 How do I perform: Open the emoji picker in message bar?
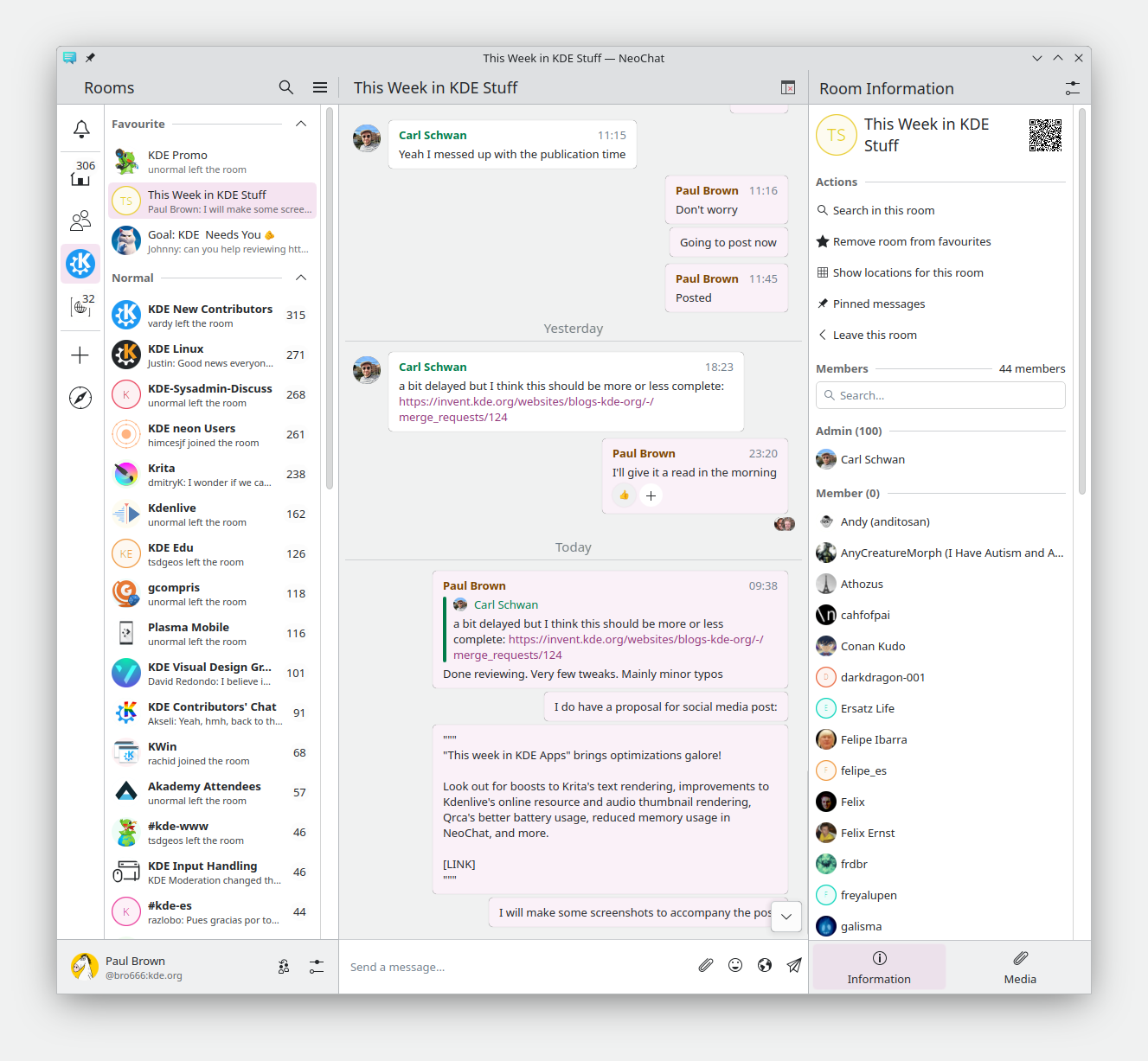pos(735,966)
